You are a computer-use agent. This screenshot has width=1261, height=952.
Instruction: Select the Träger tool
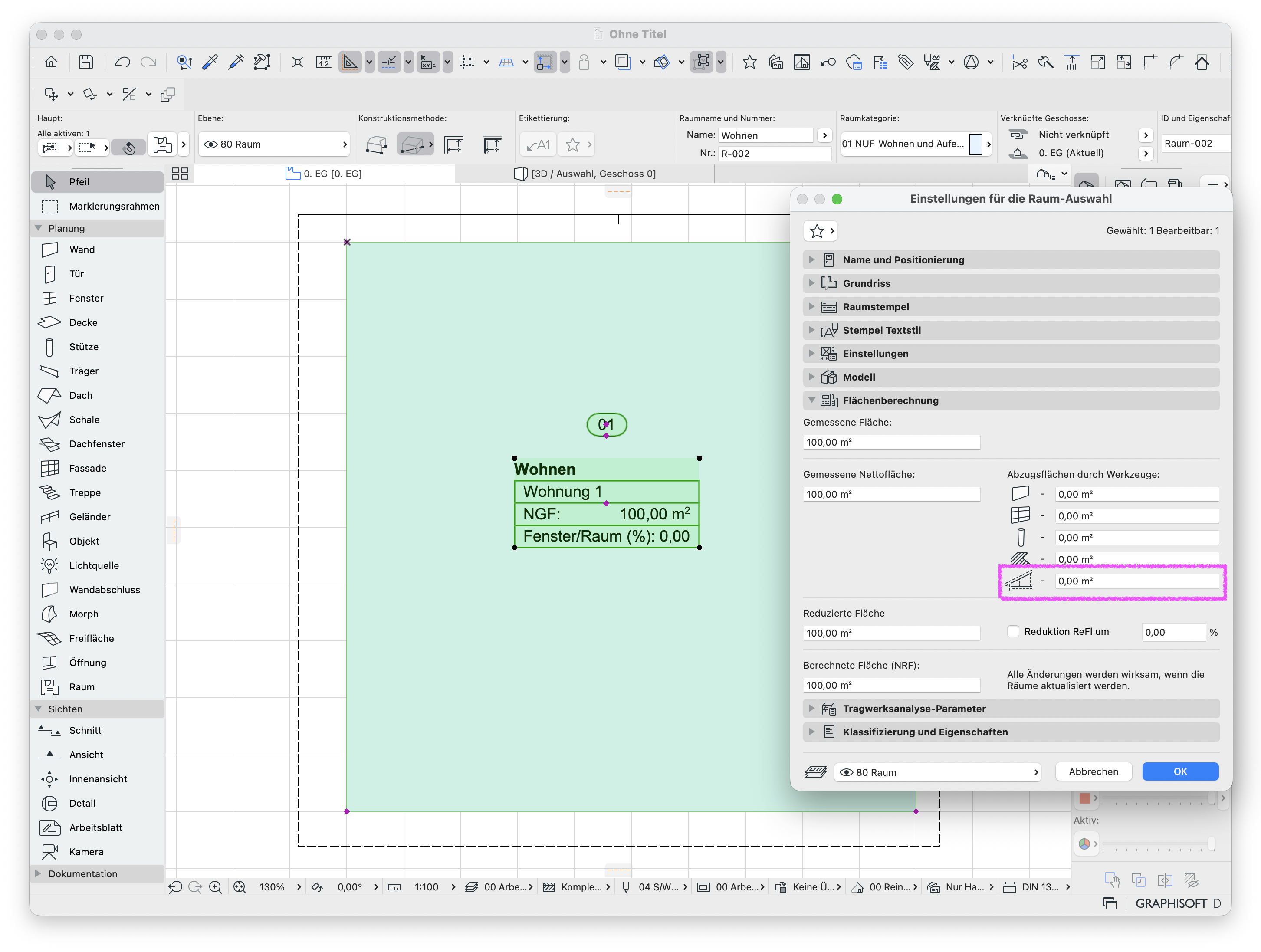(97, 372)
